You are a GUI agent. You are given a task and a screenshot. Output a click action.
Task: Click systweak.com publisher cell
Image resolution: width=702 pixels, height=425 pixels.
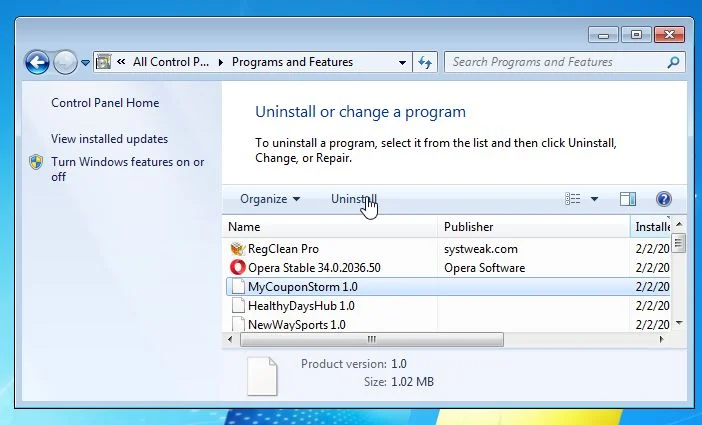click(x=481, y=249)
